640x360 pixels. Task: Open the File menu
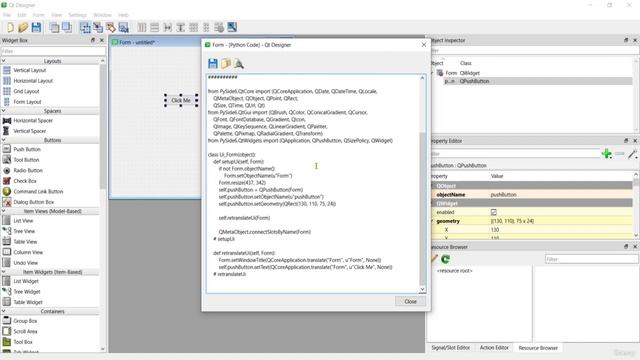coord(7,15)
